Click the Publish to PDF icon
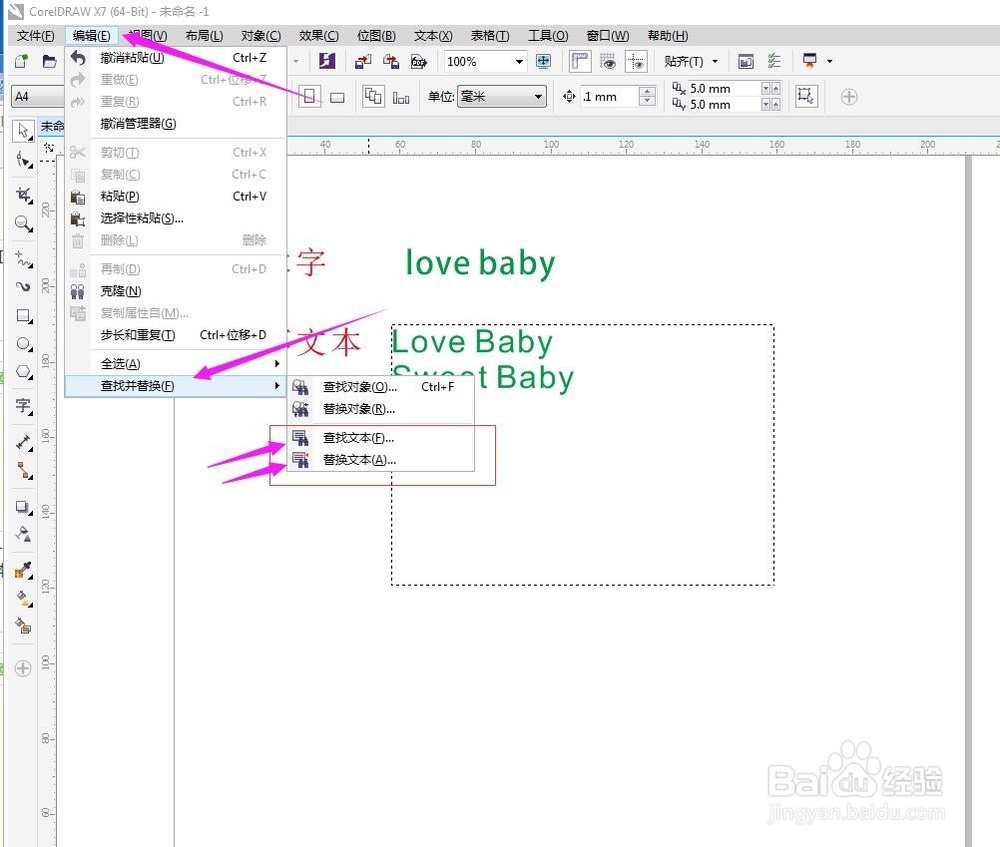 point(418,61)
